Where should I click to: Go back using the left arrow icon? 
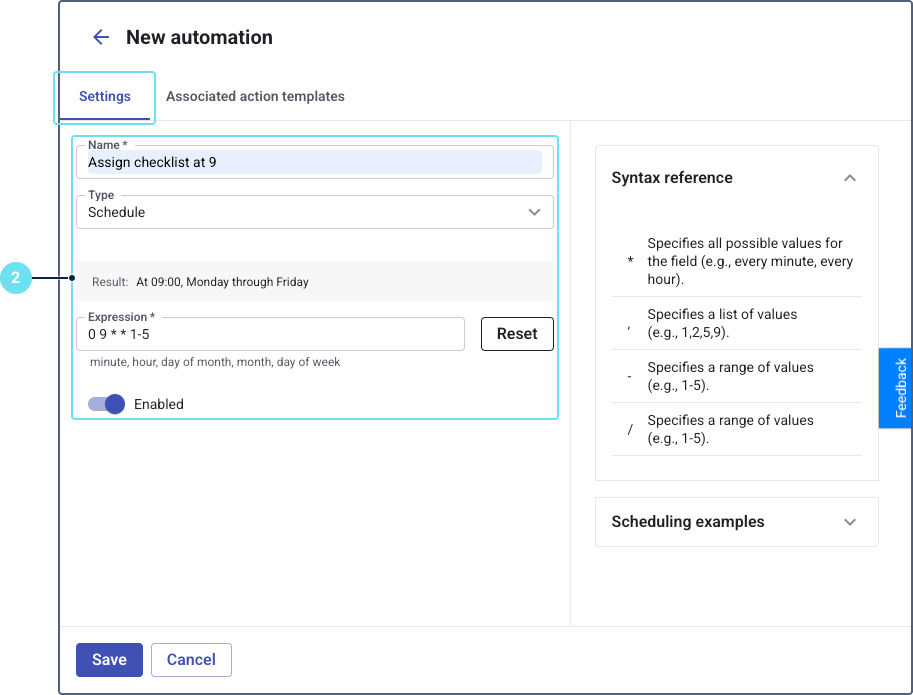(101, 38)
